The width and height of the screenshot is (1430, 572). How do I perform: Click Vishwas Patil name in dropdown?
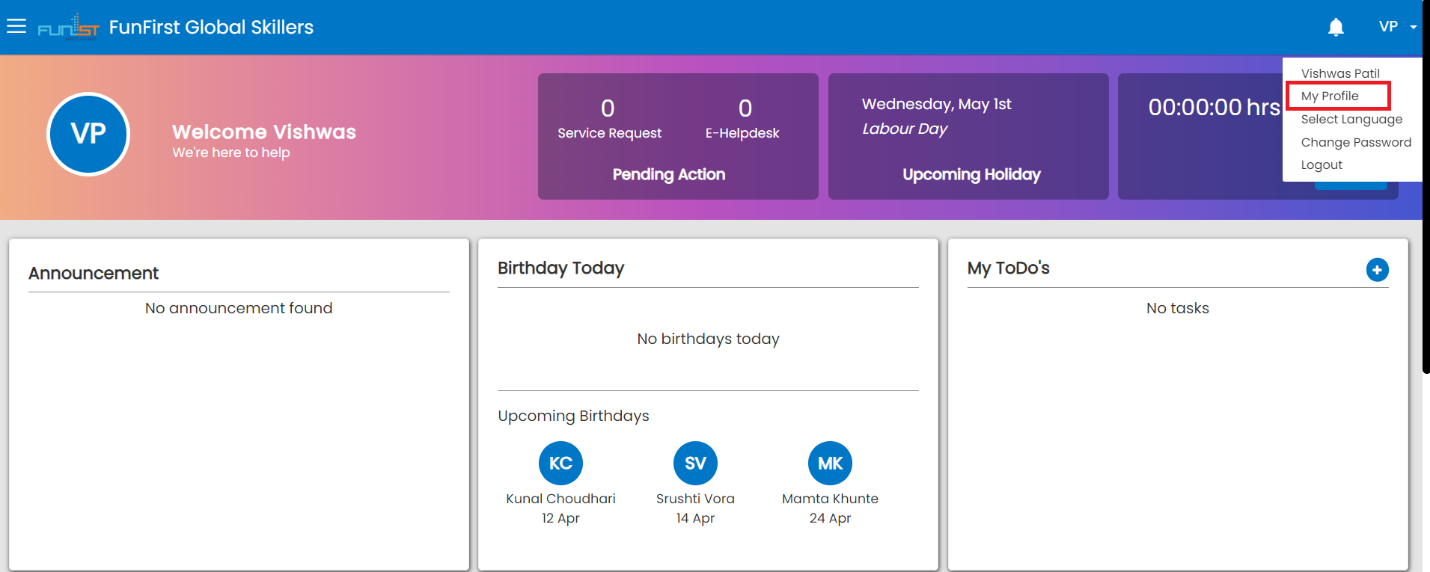pos(1340,74)
